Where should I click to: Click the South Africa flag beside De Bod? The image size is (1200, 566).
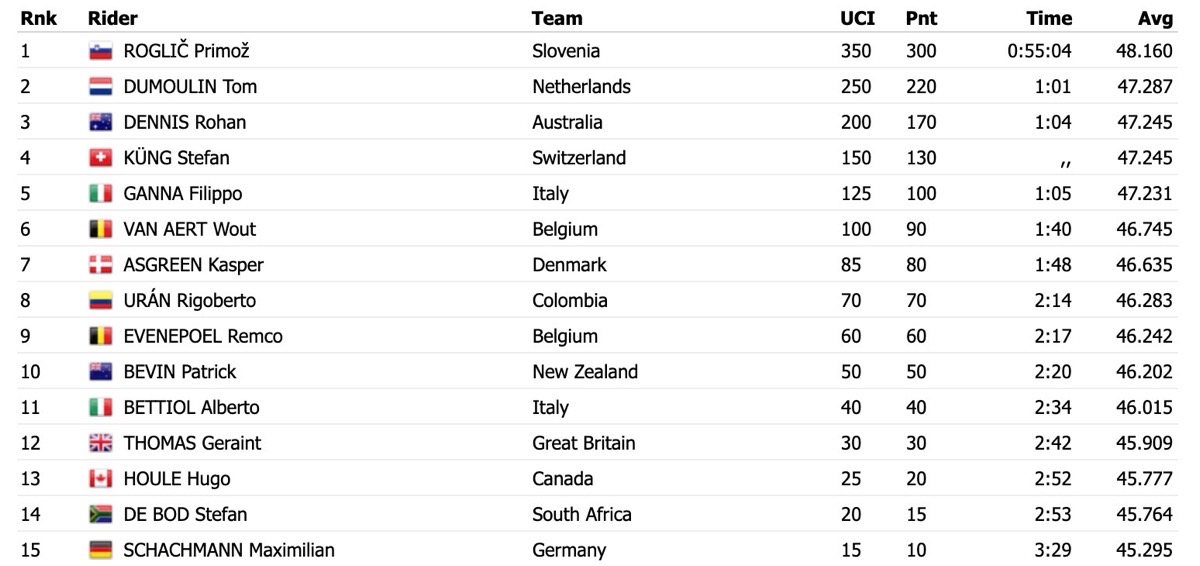(100, 514)
